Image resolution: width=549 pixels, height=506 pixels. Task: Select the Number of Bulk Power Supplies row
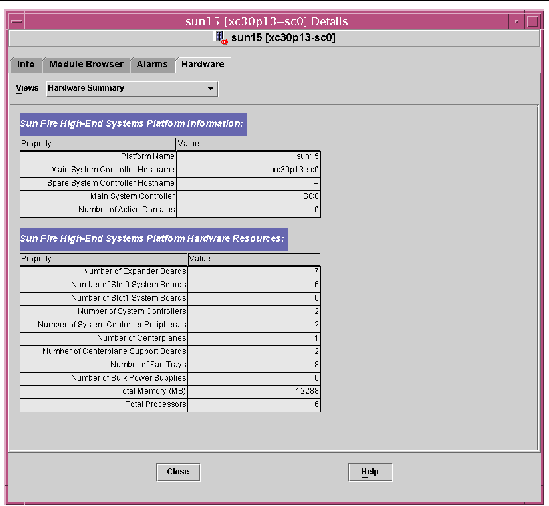(x=170, y=378)
